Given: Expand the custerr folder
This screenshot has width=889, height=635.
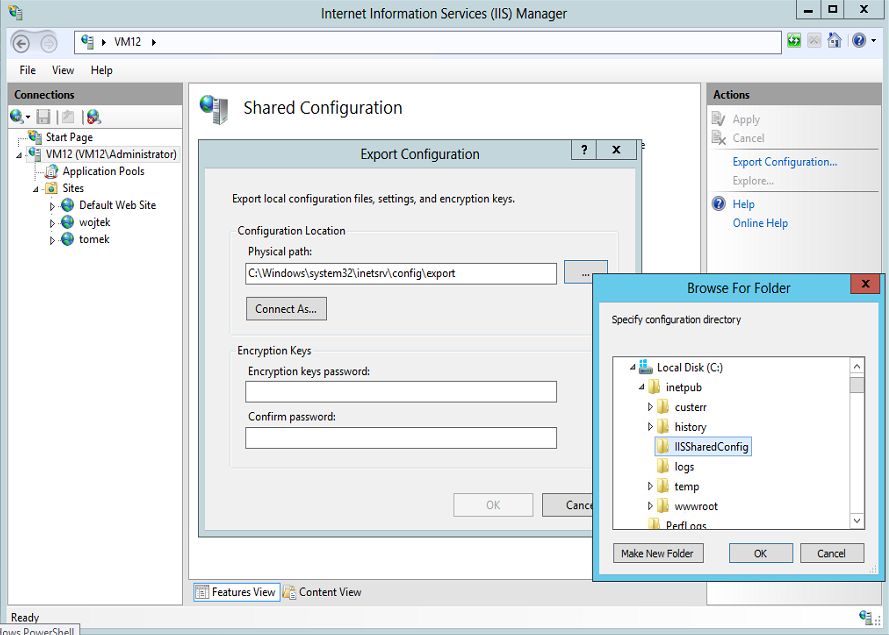Looking at the screenshot, I should click(650, 407).
